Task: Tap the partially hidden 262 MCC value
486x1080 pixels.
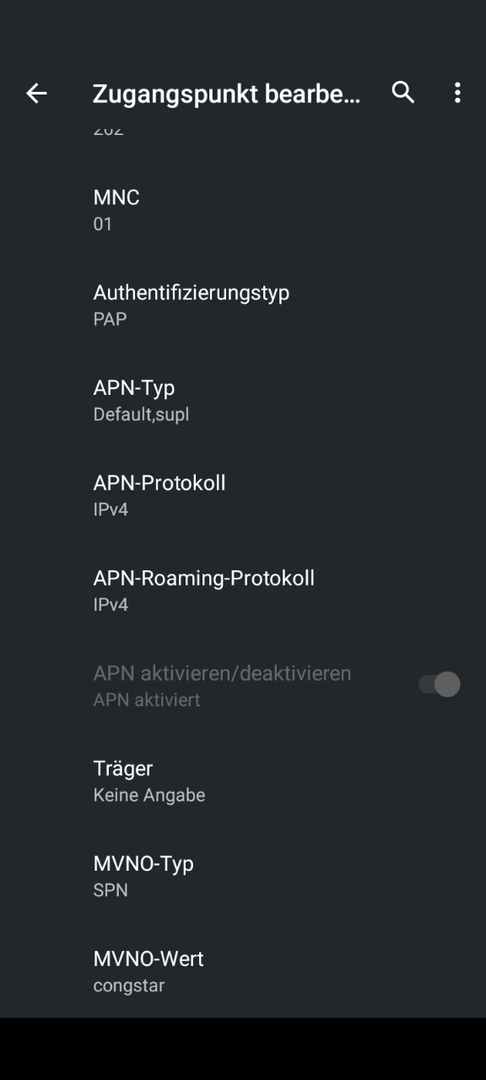Action: [108, 130]
